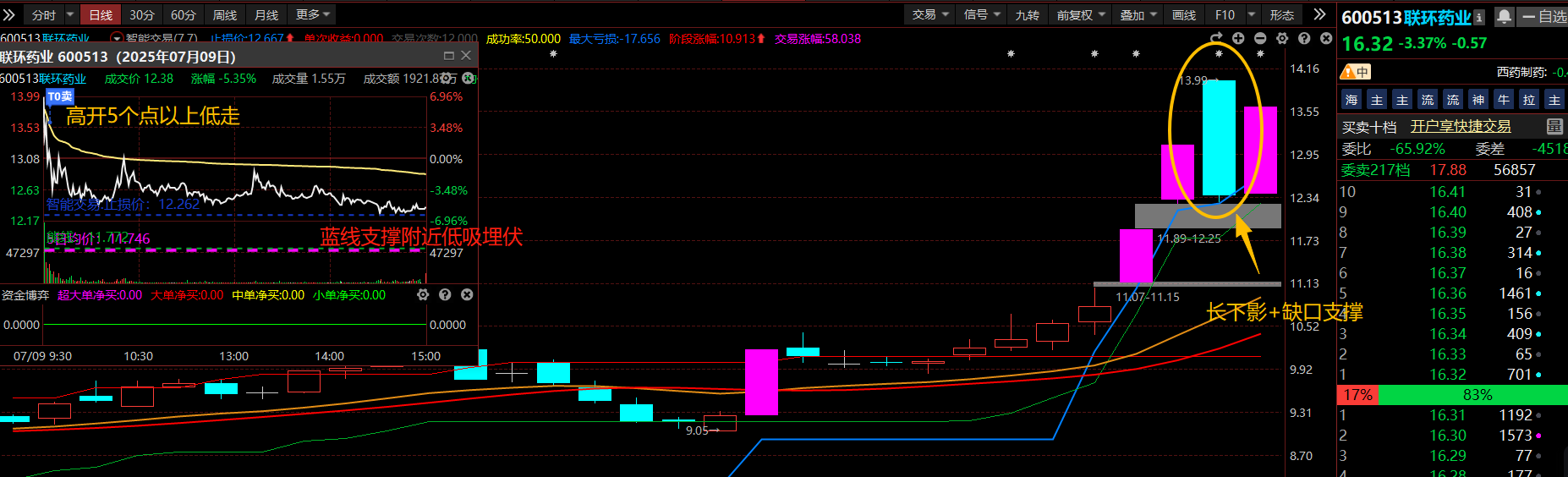Click the 成功率:50.000 statistic

[523, 39]
